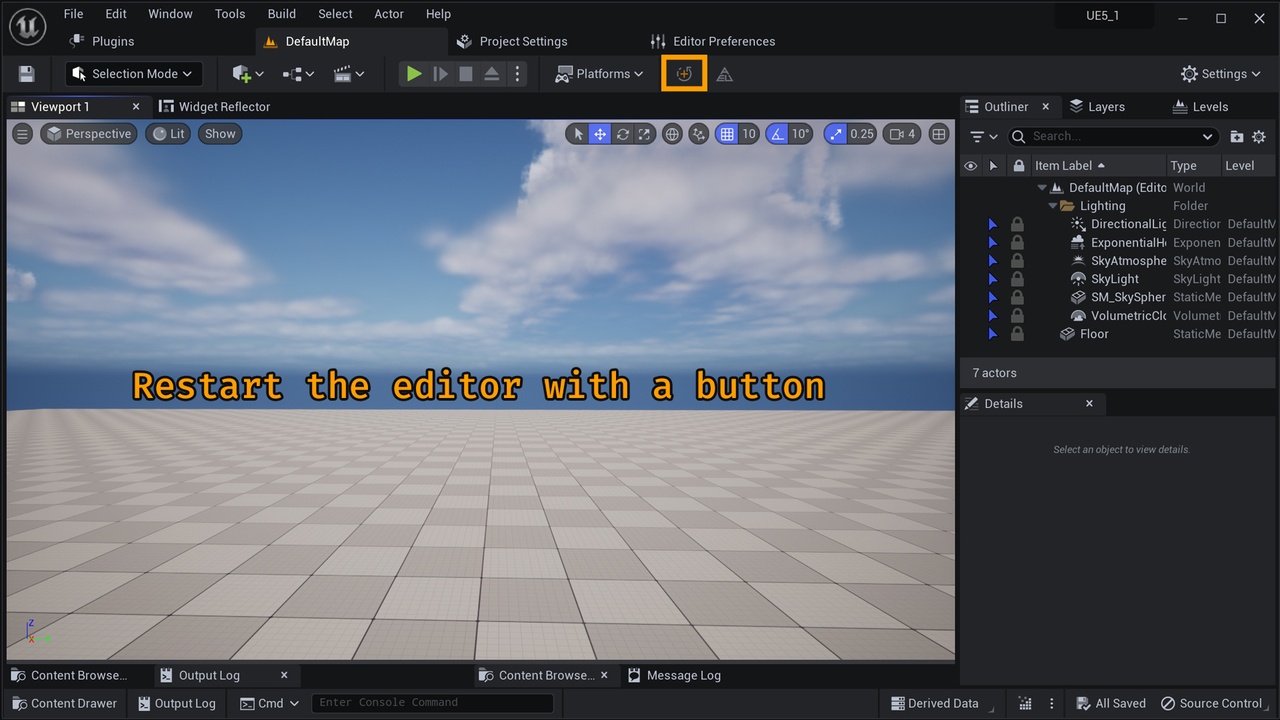The height and width of the screenshot is (720, 1280).
Task: Click the Eject button in play controls
Action: pos(492,74)
